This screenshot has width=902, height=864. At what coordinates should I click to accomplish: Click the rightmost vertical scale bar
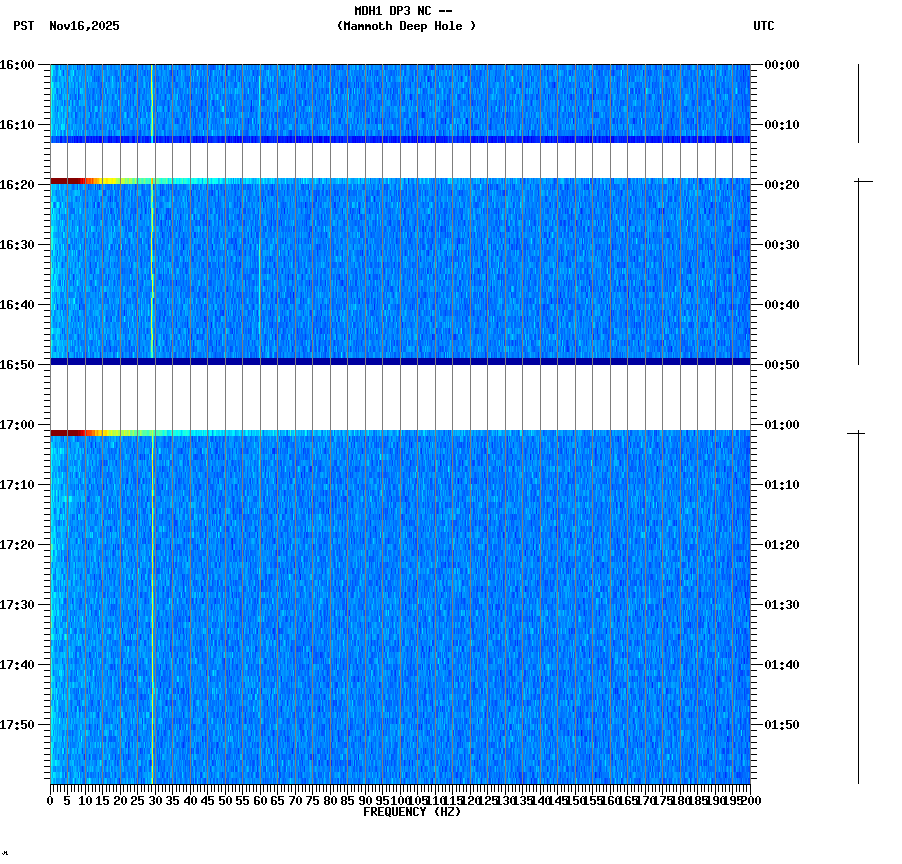pyautogui.click(x=858, y=600)
